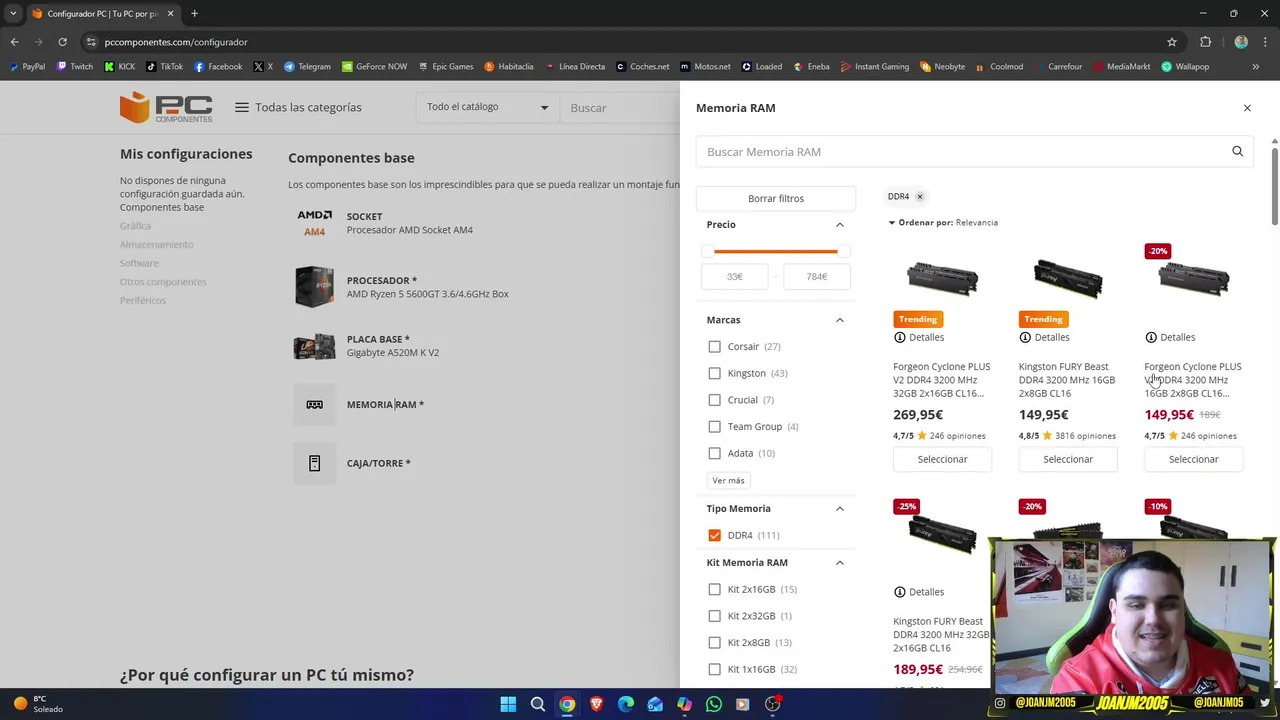Open the Windows Start menu
The image size is (1280, 720).
pyautogui.click(x=508, y=704)
